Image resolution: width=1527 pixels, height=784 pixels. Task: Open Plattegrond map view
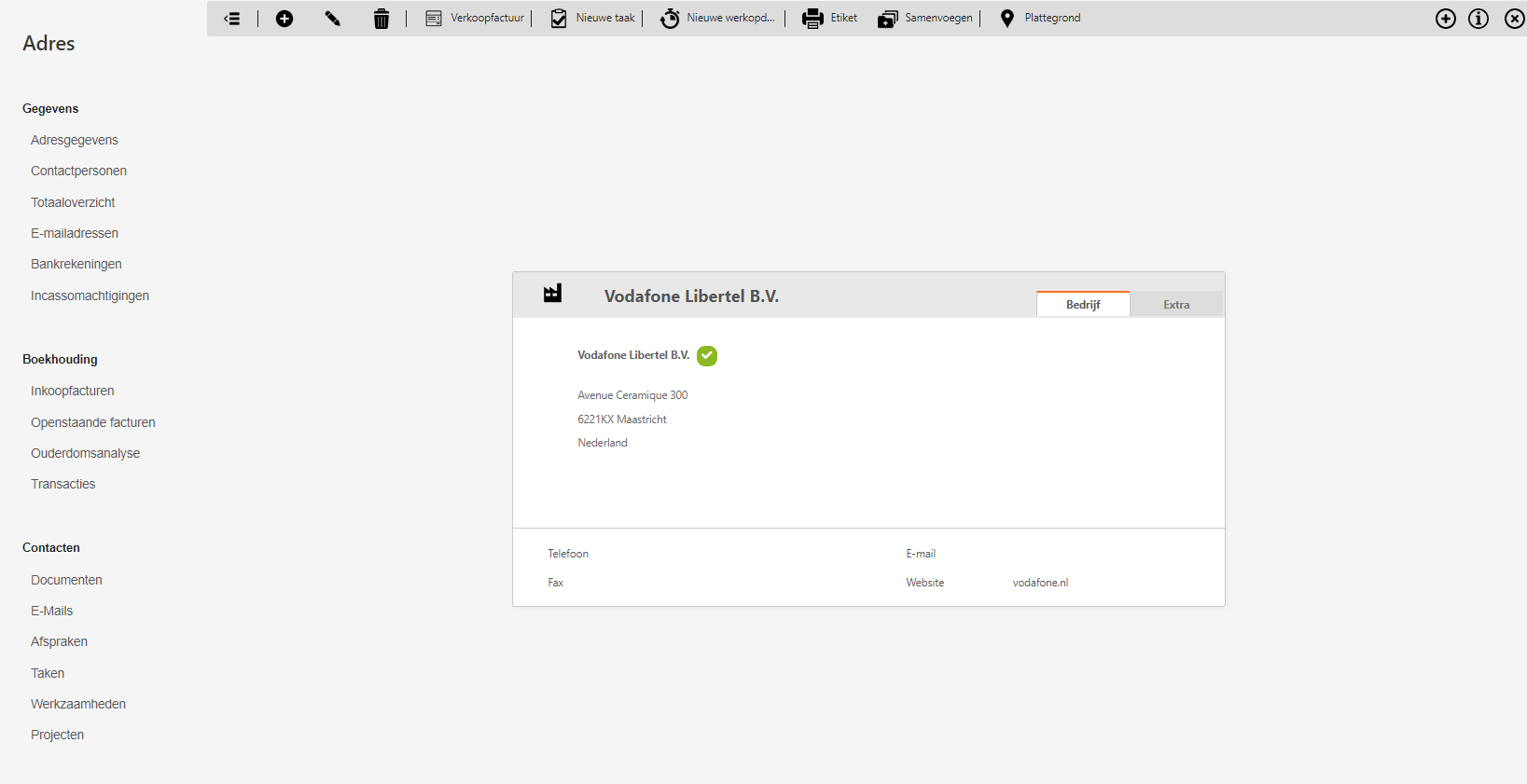click(1052, 18)
